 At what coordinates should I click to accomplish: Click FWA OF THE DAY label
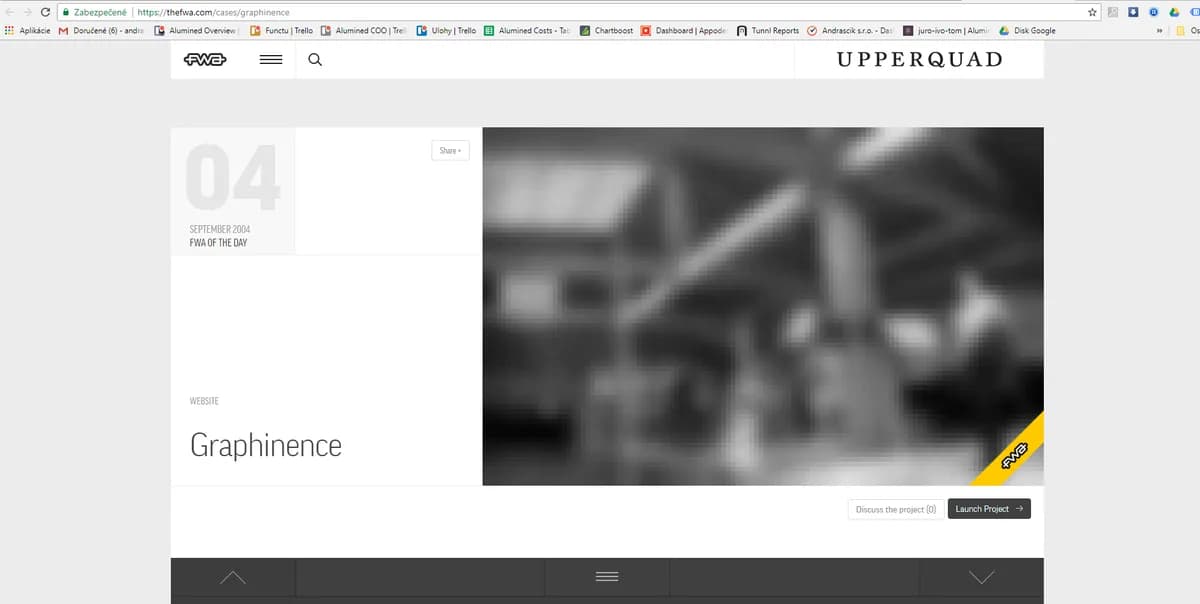[218, 243]
